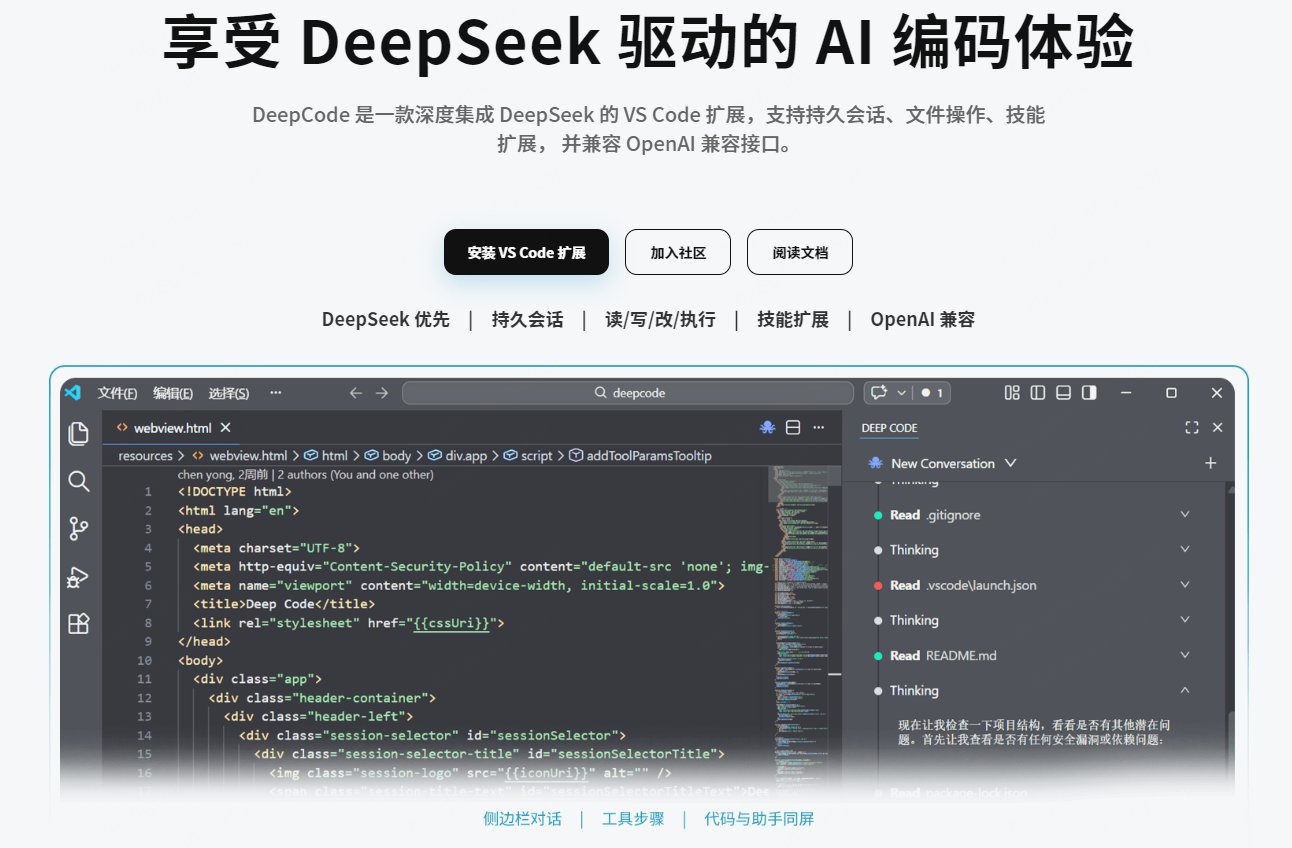The height and width of the screenshot is (848, 1292).
Task: Click the deepcode command center search box
Action: point(628,393)
